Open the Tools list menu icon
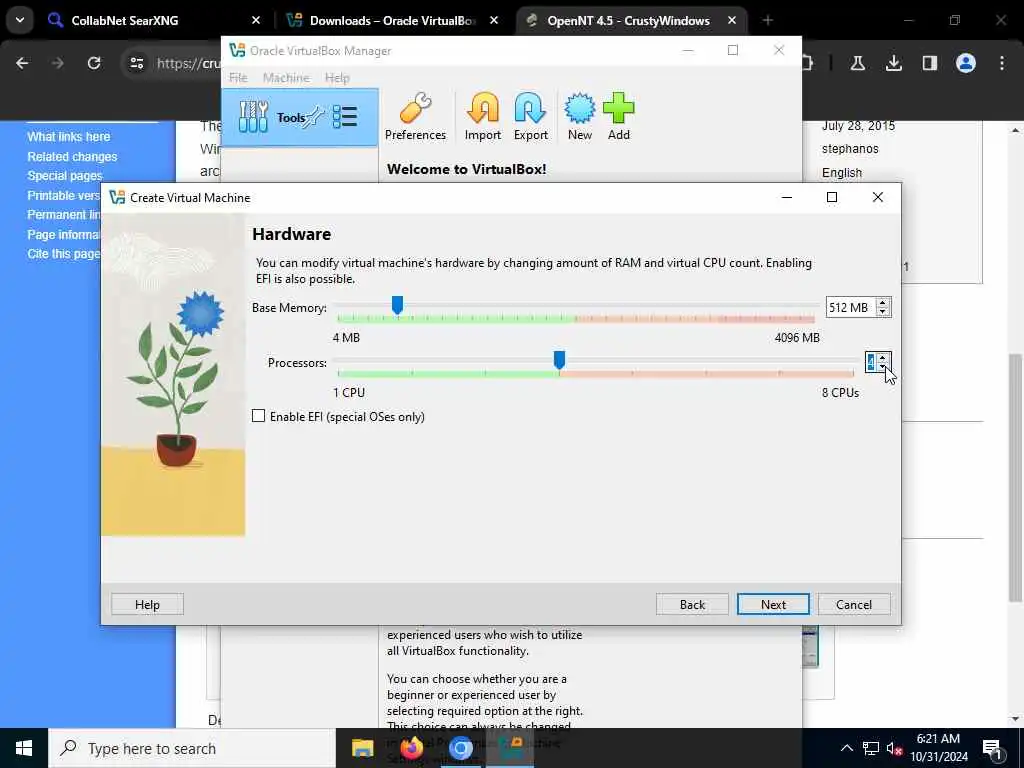 pyautogui.click(x=345, y=117)
